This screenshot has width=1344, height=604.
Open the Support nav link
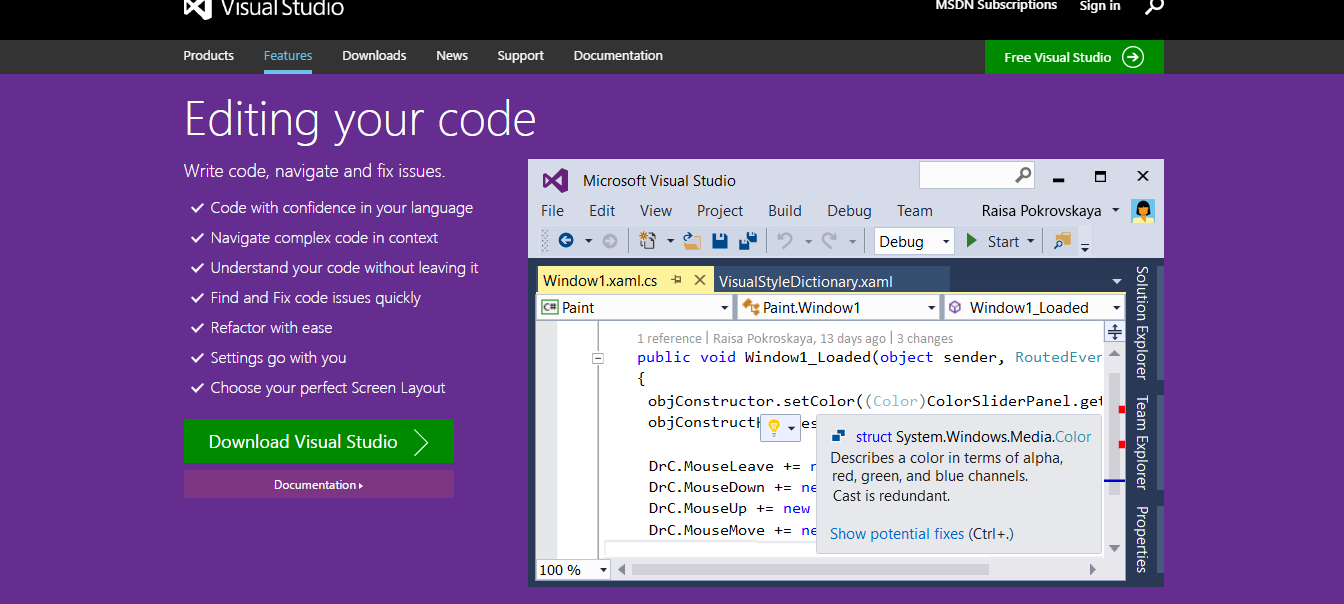coord(521,56)
